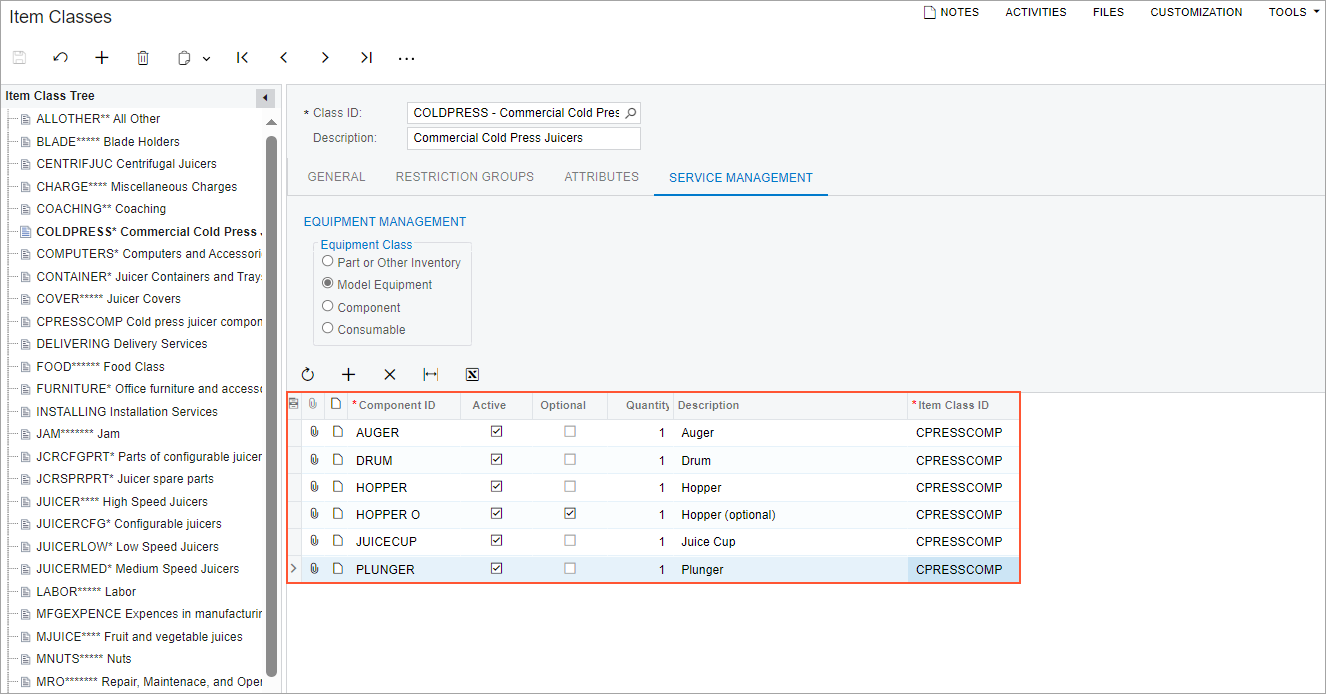Viewport: 1326px width, 694px height.
Task: Collapse the Item Class Tree panel
Action: point(265,97)
